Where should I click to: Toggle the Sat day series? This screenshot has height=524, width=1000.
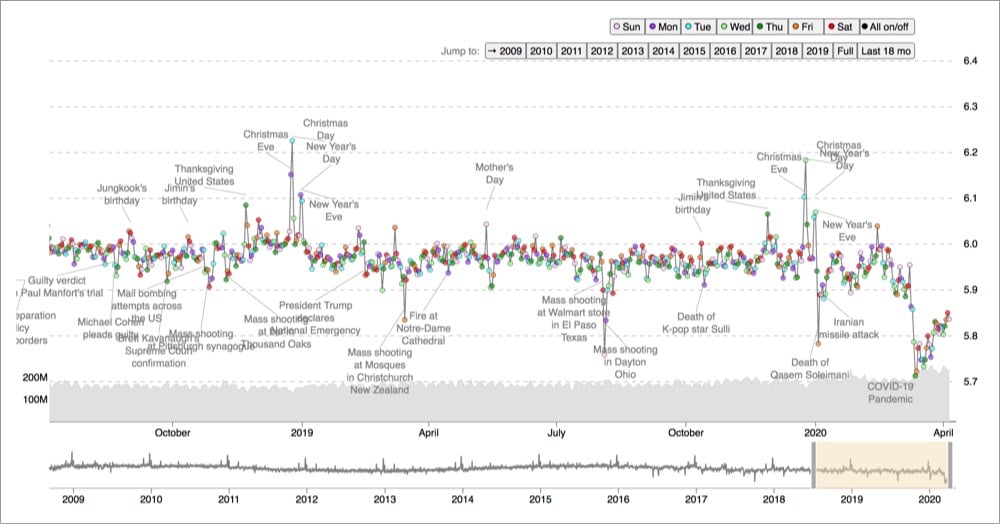point(841,27)
